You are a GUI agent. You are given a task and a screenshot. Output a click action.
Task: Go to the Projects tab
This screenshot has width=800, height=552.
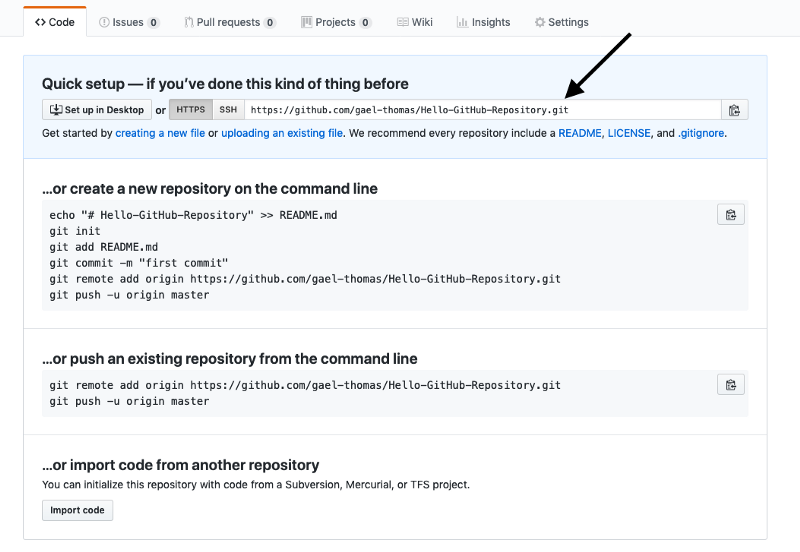(336, 22)
